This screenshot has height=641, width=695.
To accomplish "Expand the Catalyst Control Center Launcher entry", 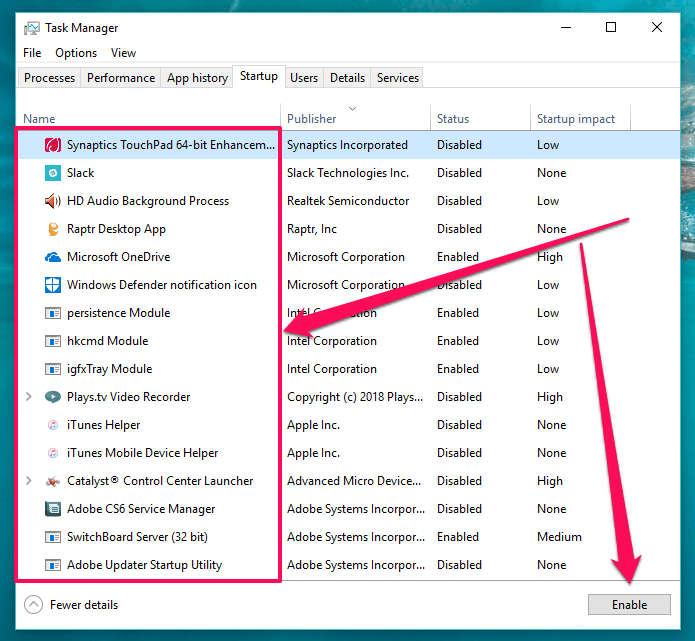I will pyautogui.click(x=29, y=481).
